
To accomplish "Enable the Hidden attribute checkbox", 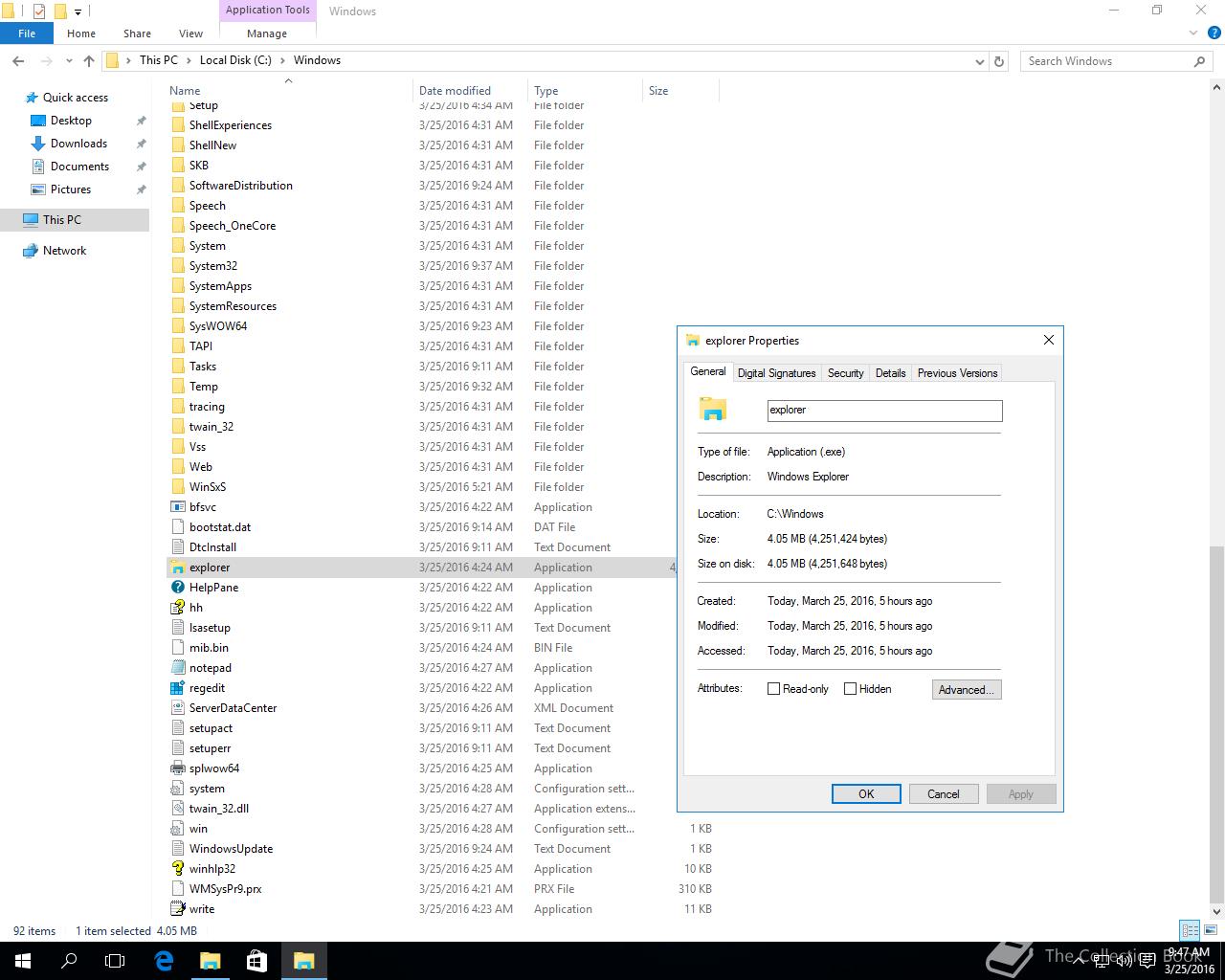I will 850,689.
